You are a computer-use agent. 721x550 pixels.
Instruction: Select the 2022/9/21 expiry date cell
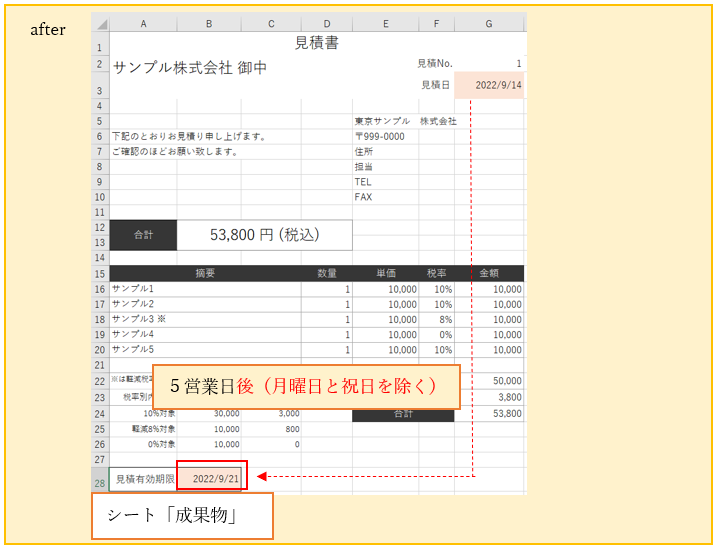click(210, 479)
